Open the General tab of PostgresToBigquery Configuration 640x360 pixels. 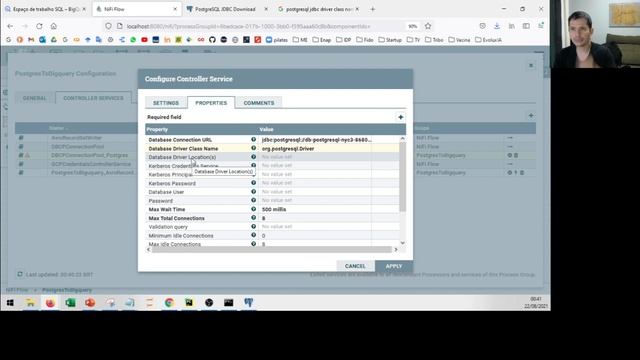35,98
